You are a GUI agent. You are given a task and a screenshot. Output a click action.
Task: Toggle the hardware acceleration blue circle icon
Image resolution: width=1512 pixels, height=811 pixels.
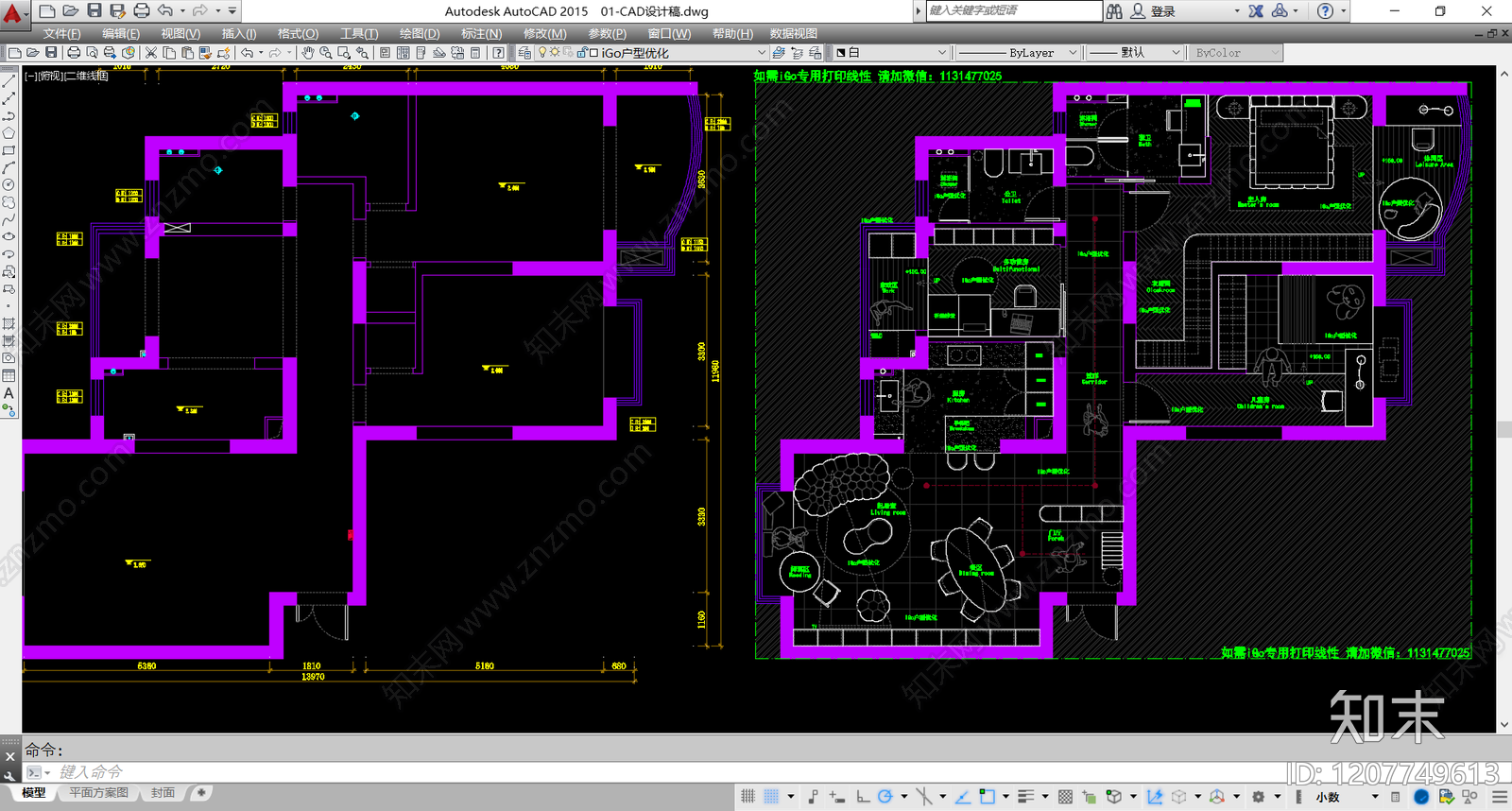(x=1421, y=797)
